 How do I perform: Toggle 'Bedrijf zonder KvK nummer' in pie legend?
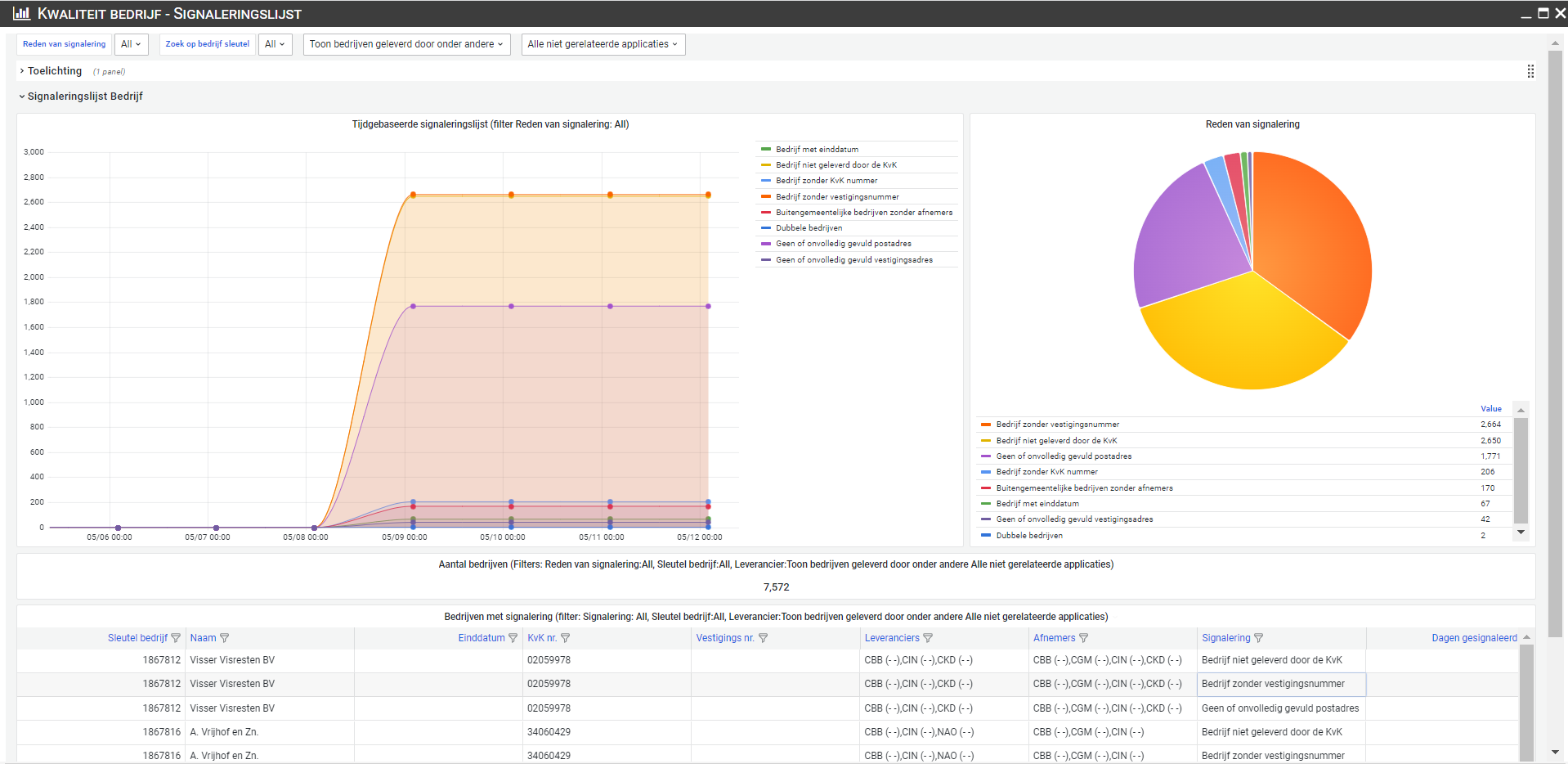point(1046,472)
